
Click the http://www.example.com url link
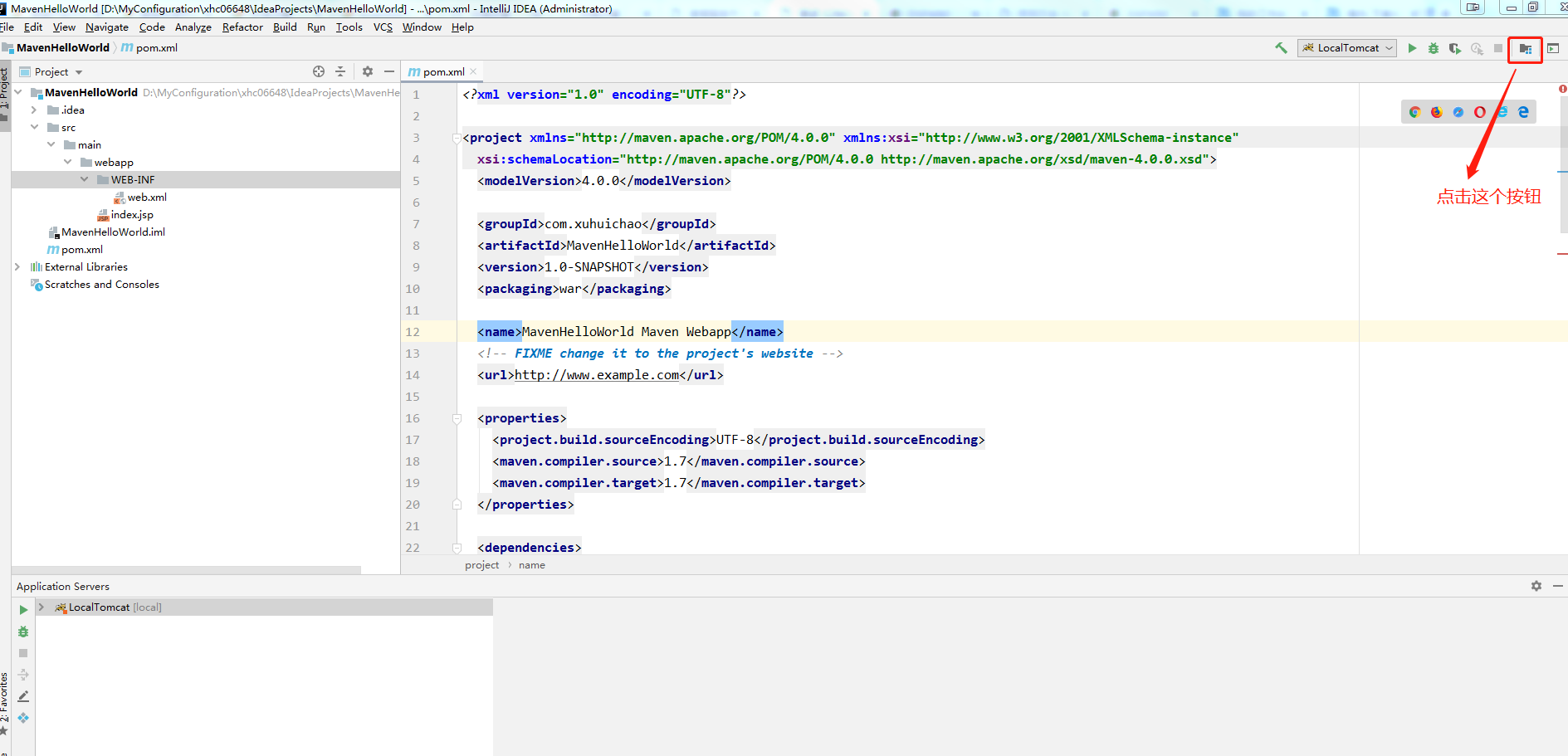[597, 375]
